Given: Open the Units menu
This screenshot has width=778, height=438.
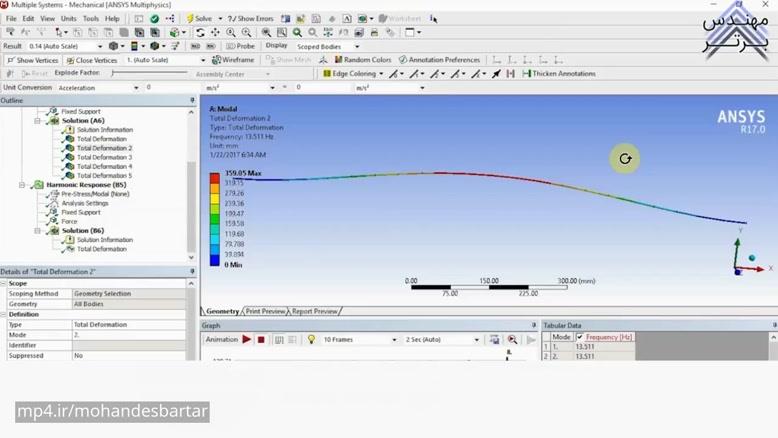Looking at the screenshot, I should (68, 18).
